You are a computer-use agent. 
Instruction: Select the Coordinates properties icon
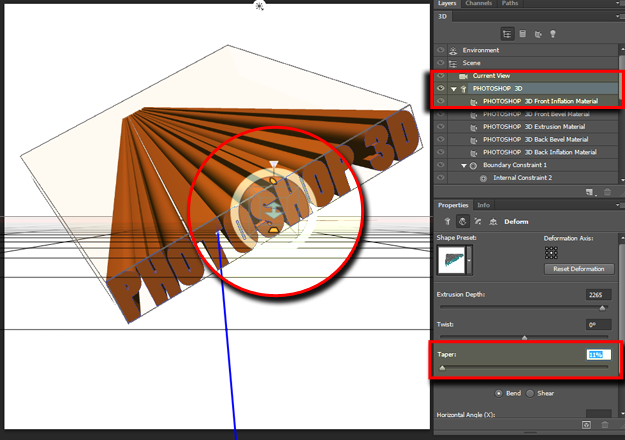[492, 221]
